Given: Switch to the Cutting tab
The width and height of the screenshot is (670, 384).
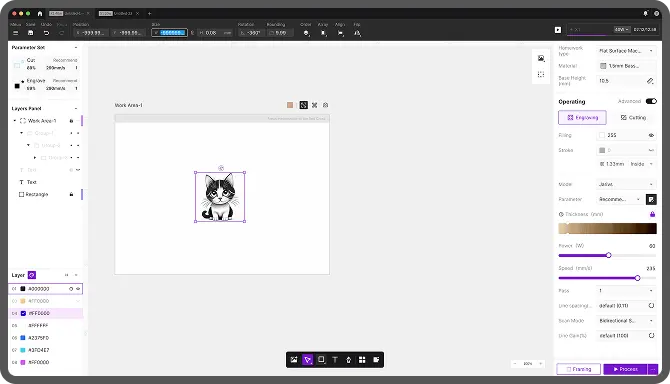Looking at the screenshot, I should pos(633,117).
